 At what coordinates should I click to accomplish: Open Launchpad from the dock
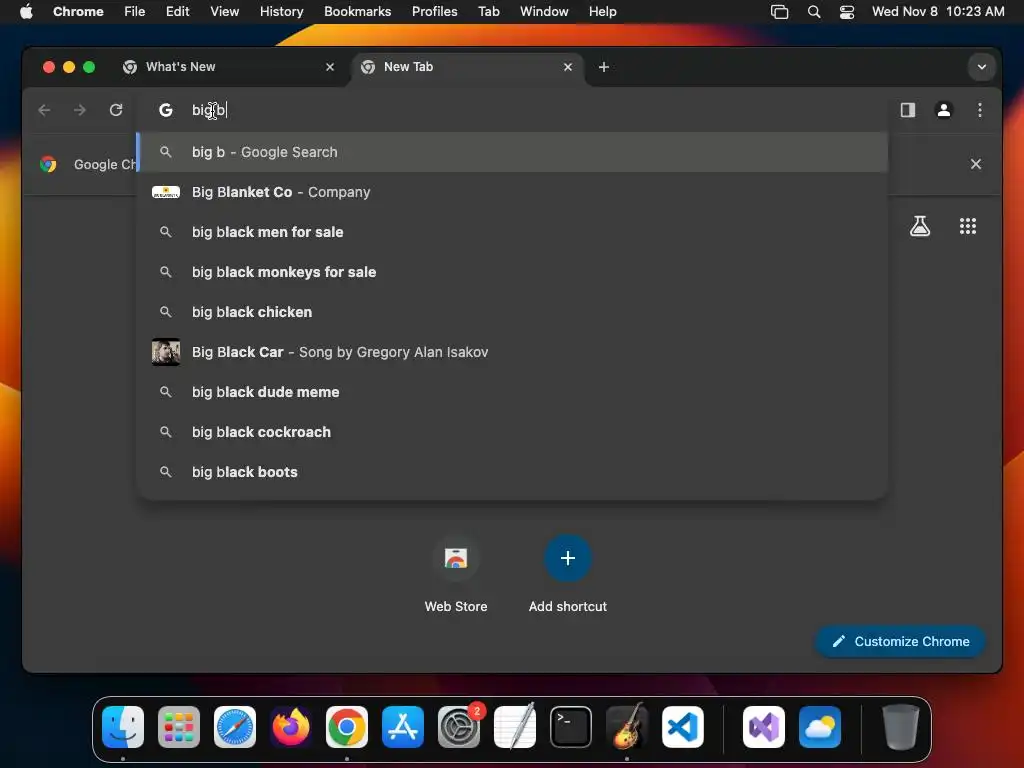(x=179, y=727)
